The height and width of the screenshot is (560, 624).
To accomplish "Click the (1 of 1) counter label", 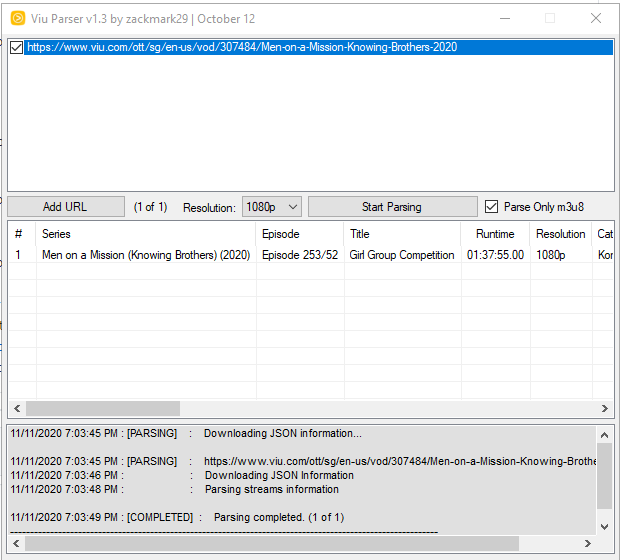I will pos(150,207).
